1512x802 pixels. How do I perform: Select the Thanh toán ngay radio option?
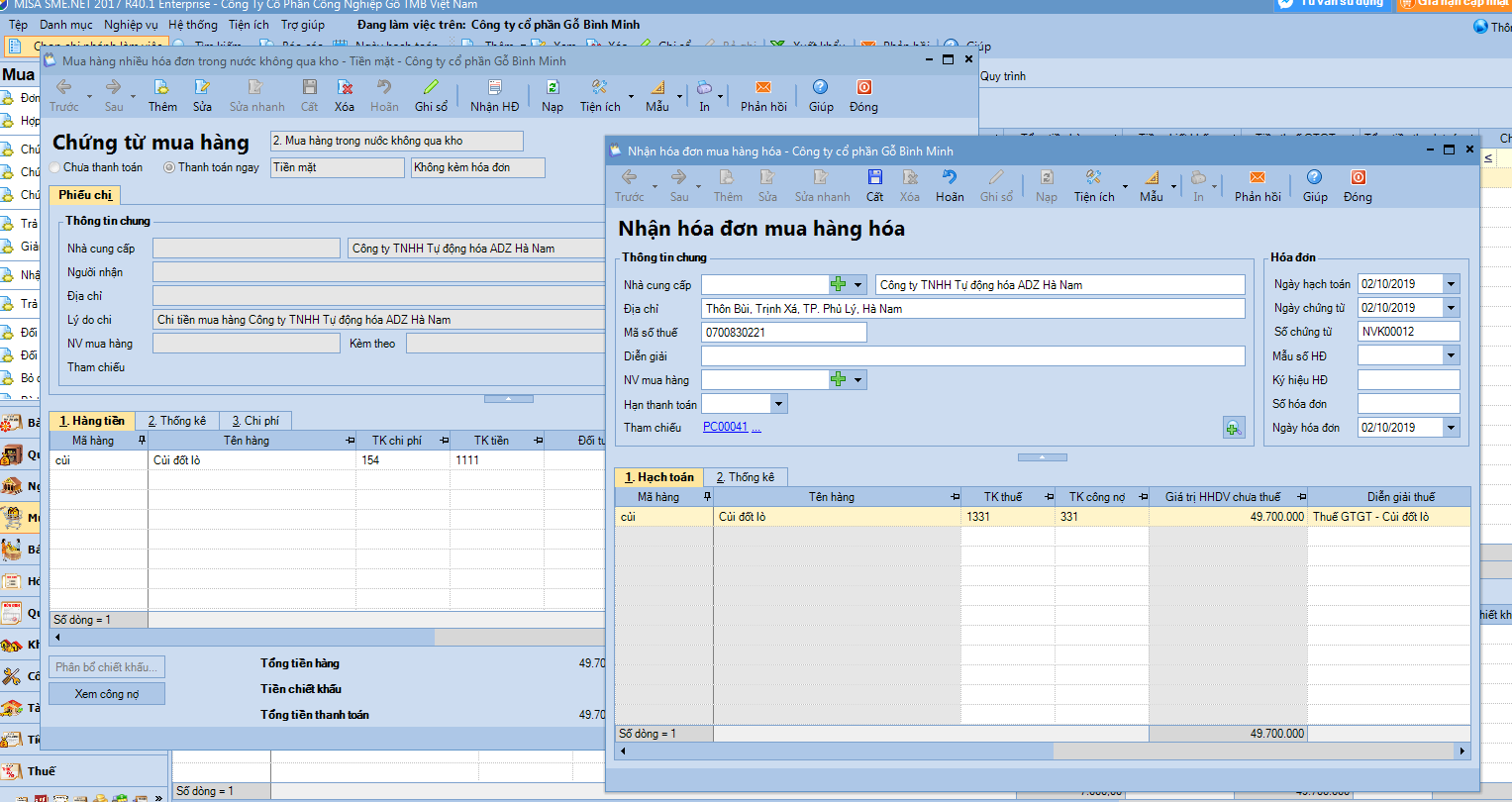[x=169, y=168]
